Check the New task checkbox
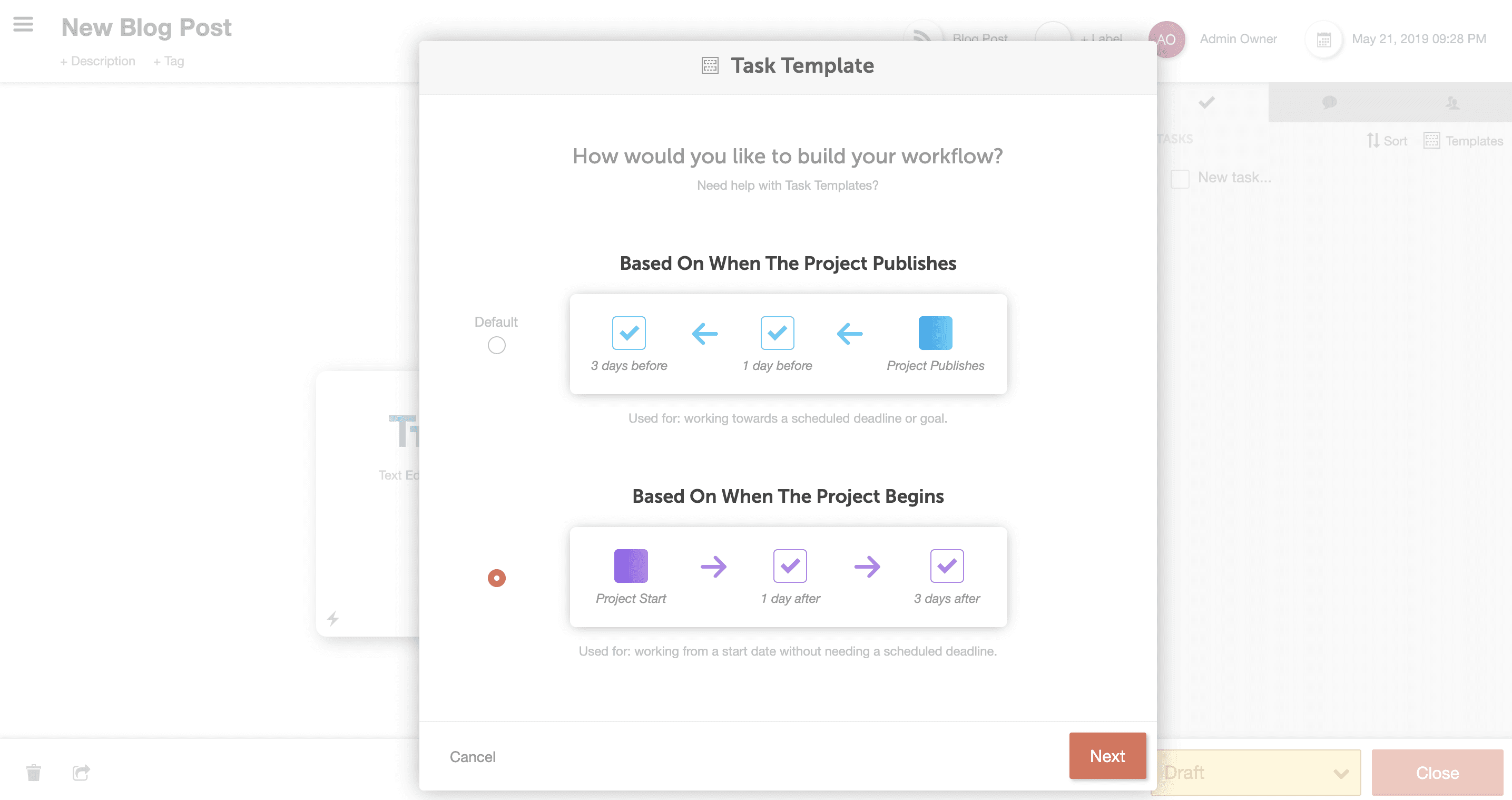The image size is (1512, 800). point(1180,179)
